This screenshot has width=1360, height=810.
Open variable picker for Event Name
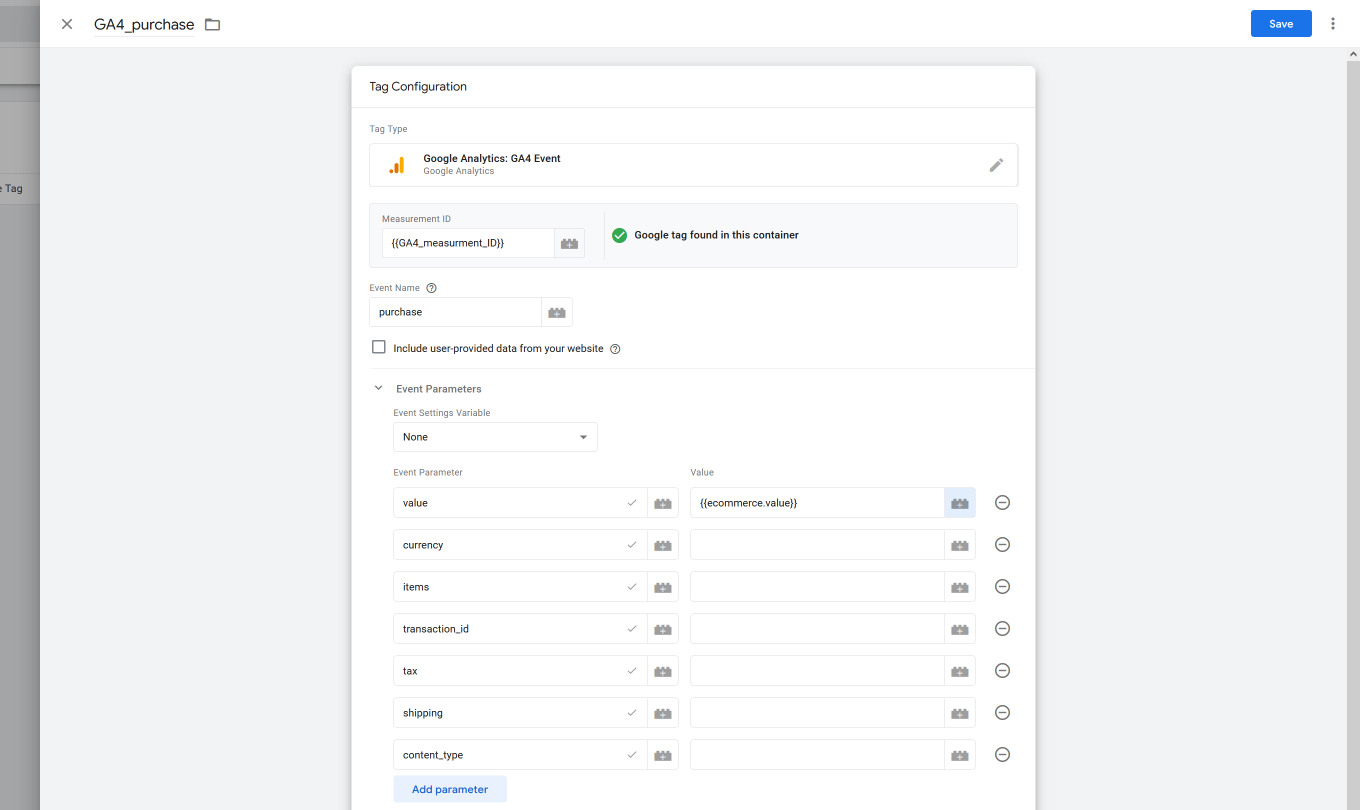[x=557, y=312]
